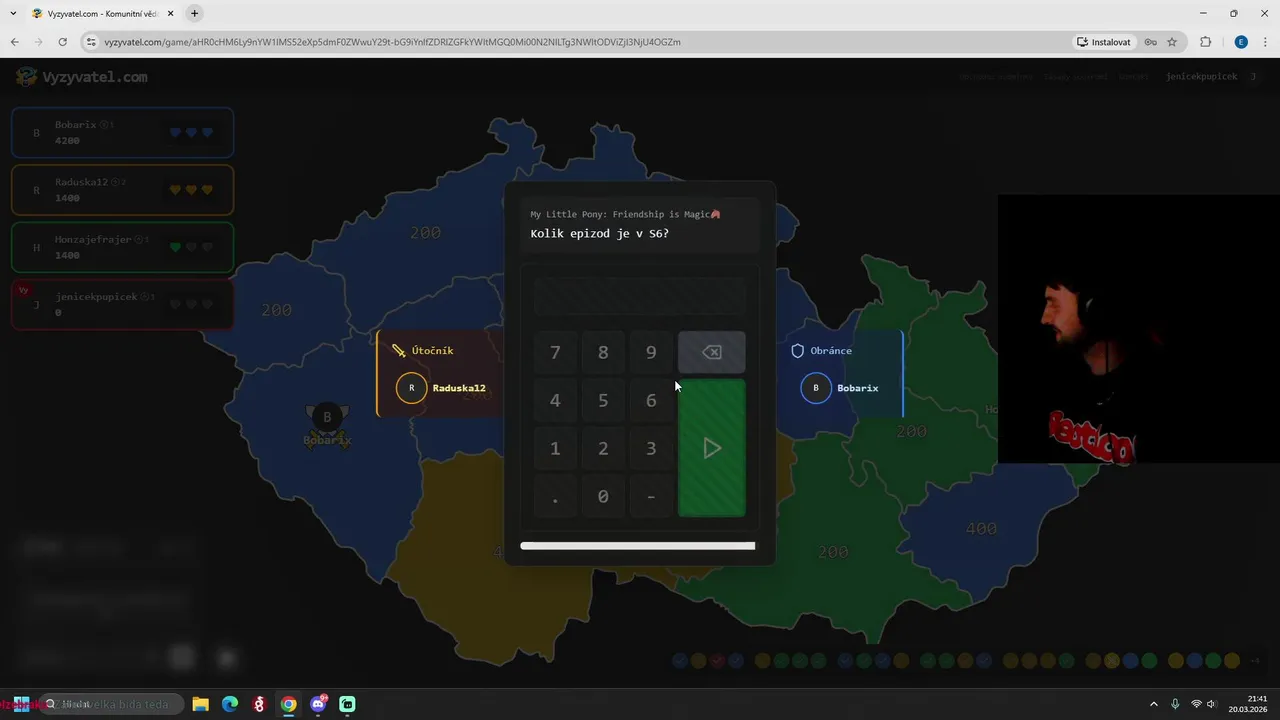
Task: Click keypad digit 9
Action: [651, 352]
